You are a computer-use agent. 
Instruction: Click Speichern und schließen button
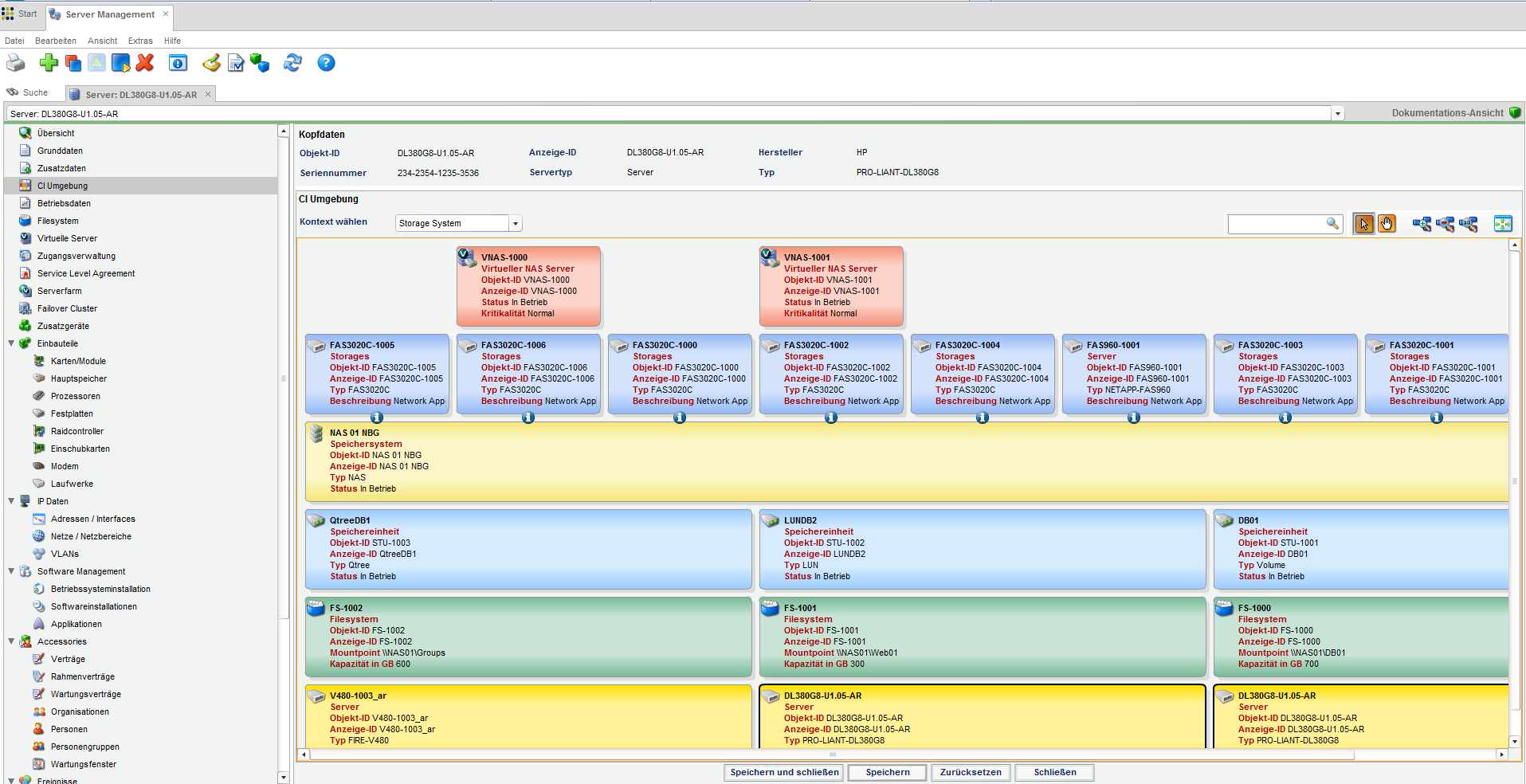coord(784,772)
